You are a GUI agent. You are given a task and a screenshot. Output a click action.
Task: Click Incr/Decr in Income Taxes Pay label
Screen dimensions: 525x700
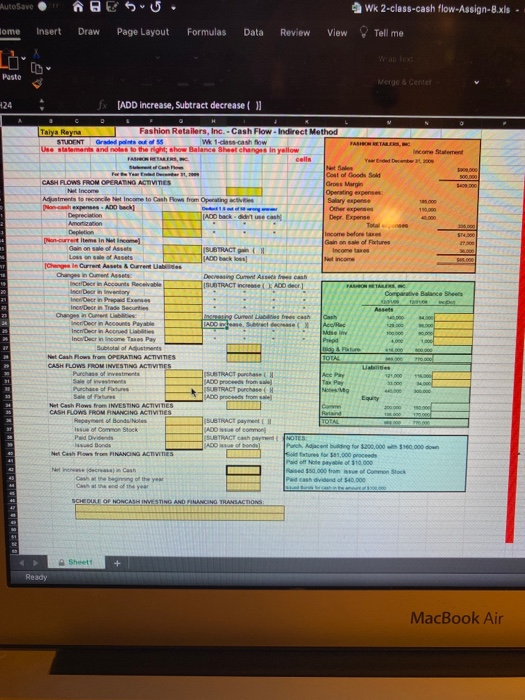point(114,339)
